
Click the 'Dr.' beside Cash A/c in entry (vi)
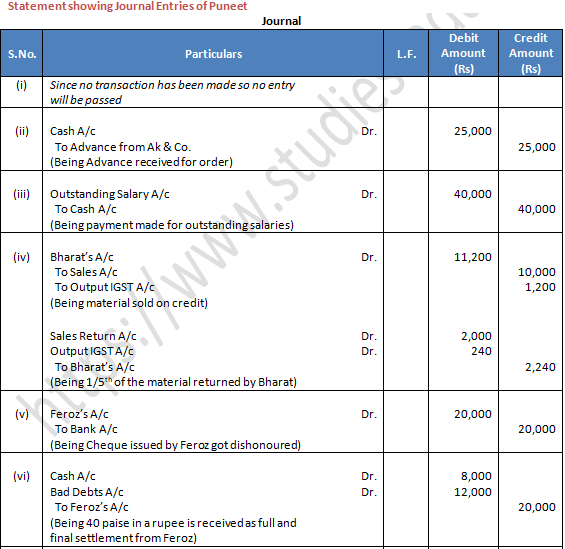coord(369,476)
